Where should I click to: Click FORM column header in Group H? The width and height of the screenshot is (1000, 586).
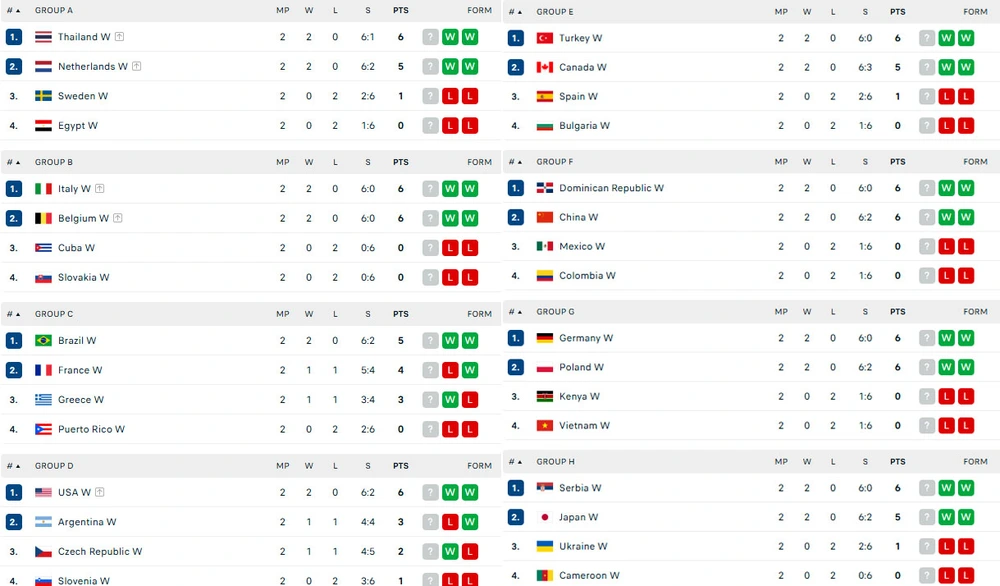975,462
